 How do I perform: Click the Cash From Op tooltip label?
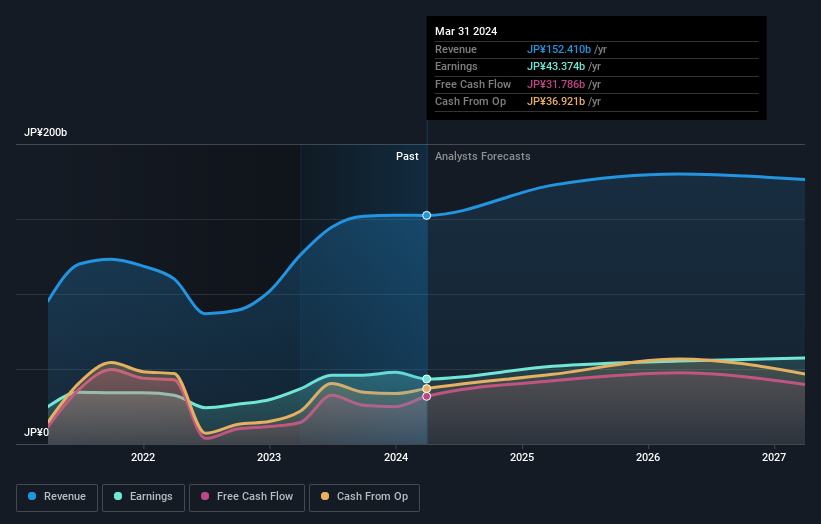[470, 102]
